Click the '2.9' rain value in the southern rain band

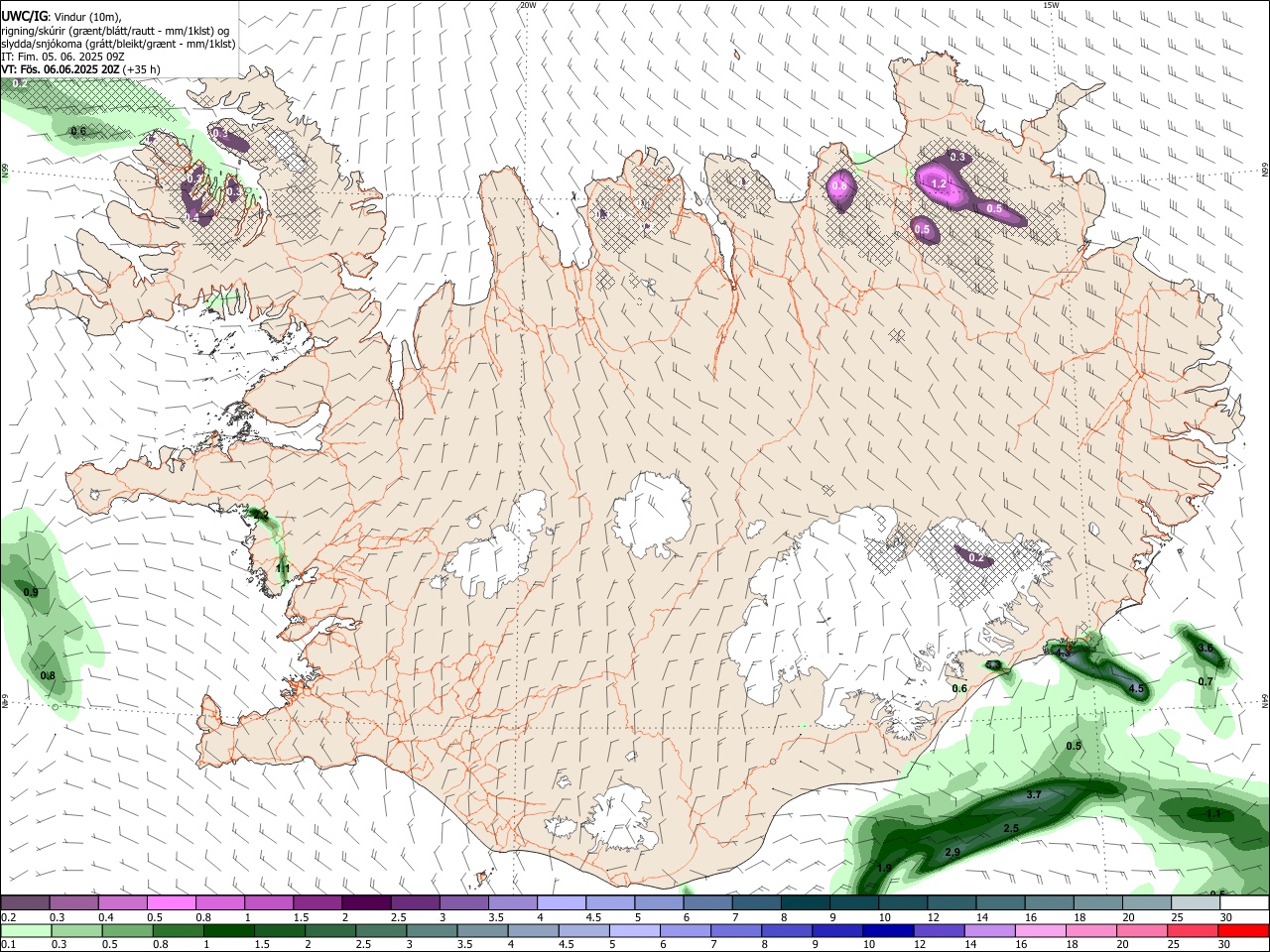coord(952,853)
